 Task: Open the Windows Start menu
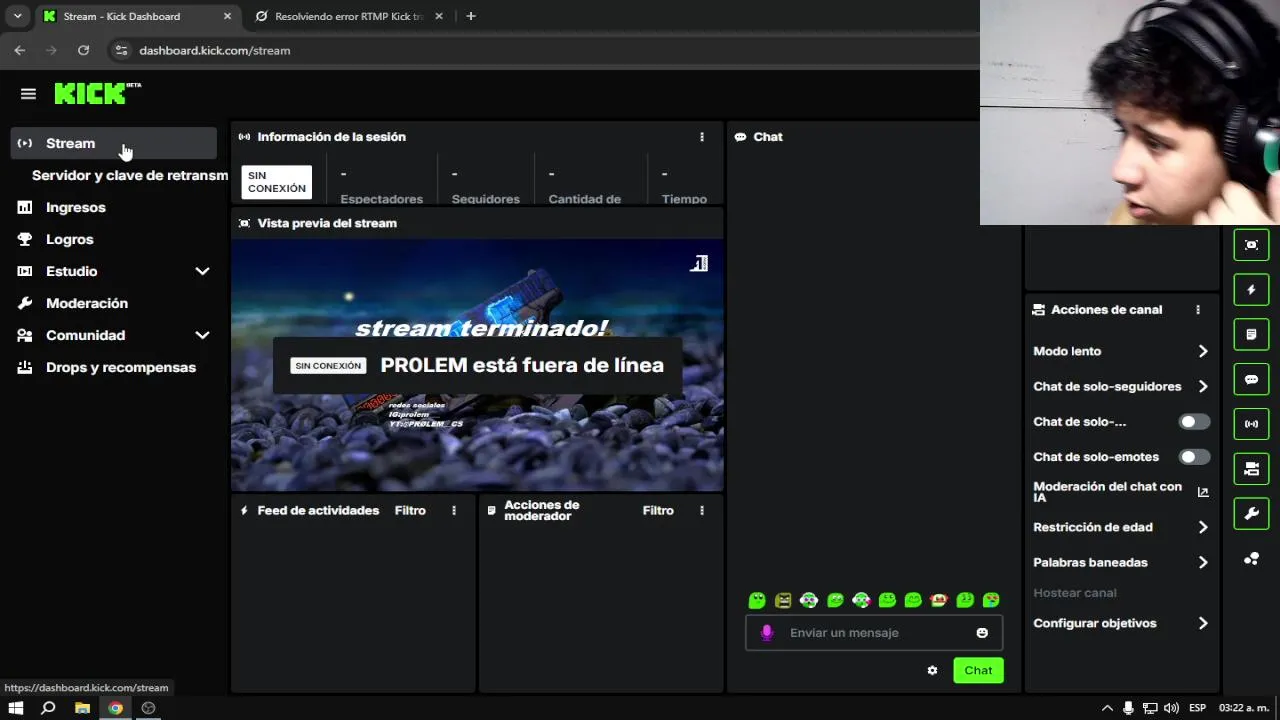[16, 708]
